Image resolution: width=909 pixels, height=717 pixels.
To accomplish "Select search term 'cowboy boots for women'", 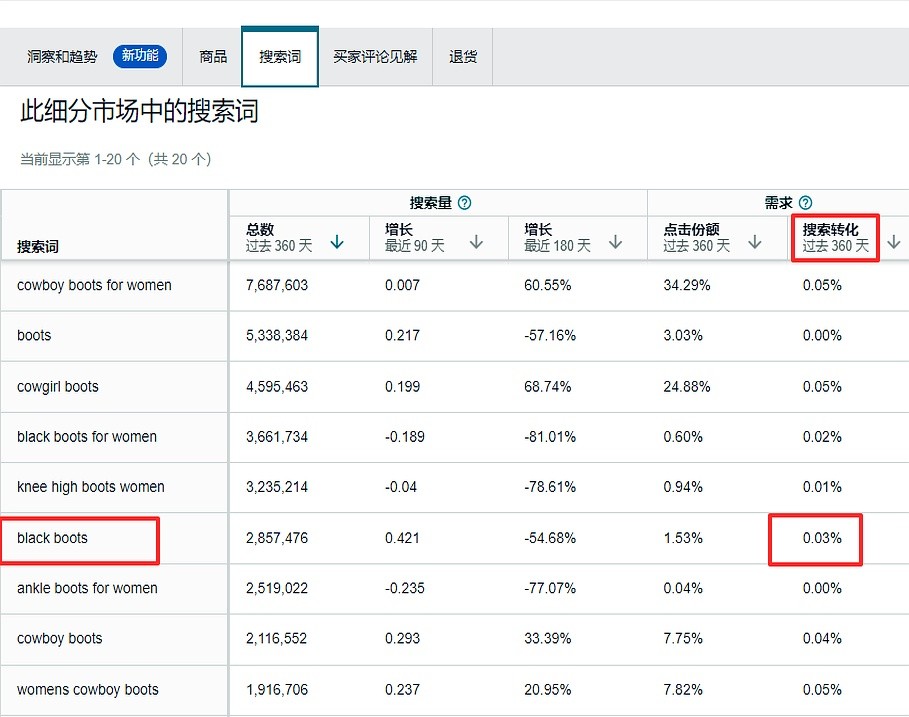I will 94,285.
